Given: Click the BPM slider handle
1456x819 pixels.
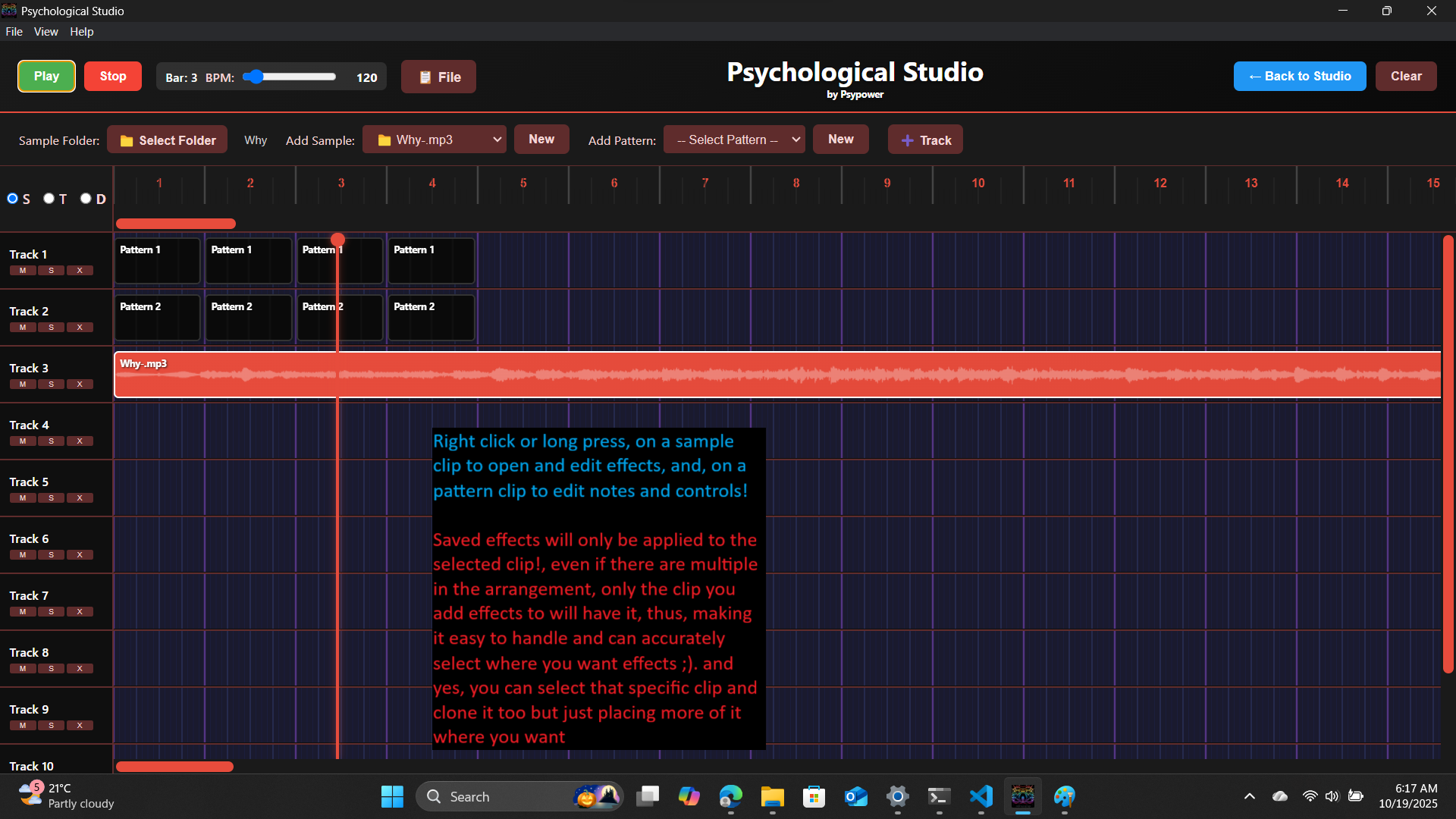Looking at the screenshot, I should 256,77.
